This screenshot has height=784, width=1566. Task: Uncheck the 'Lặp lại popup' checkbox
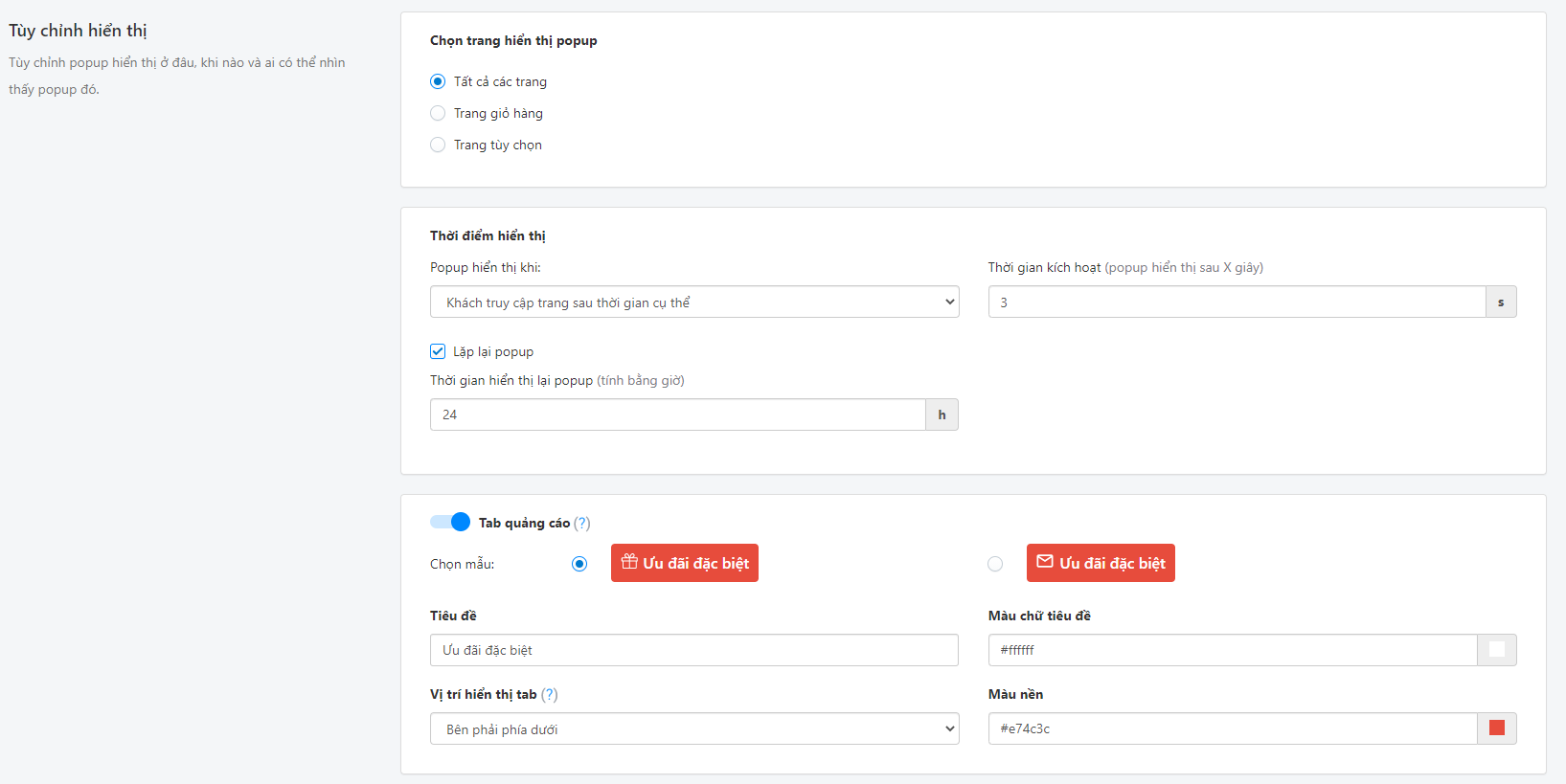[438, 351]
